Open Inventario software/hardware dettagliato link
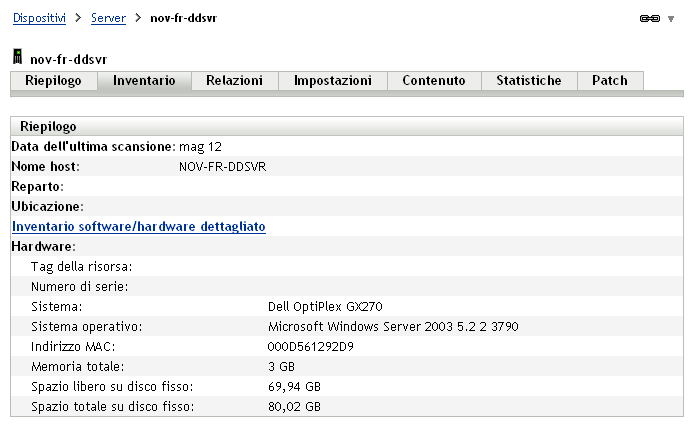Screen dimensions: 692x432 [138, 227]
